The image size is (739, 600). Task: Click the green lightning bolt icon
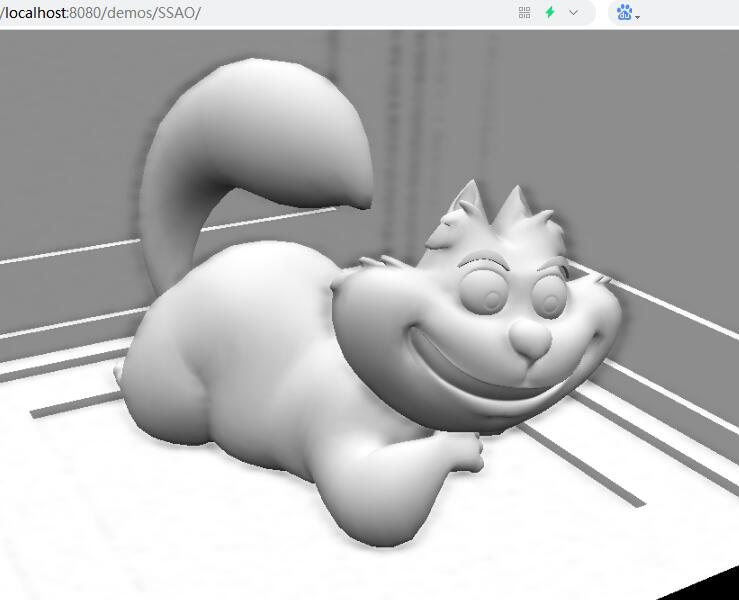pos(550,12)
